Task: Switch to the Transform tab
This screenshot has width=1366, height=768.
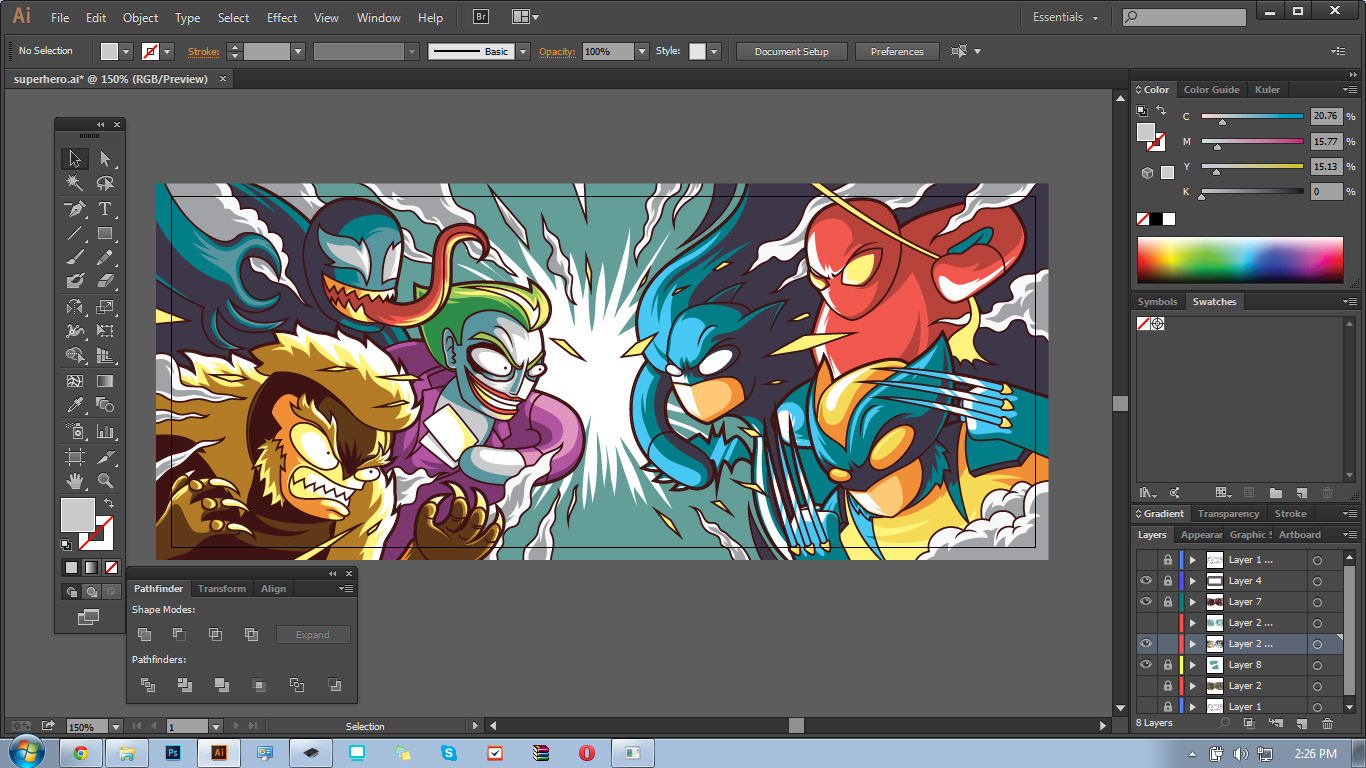Action: point(221,589)
